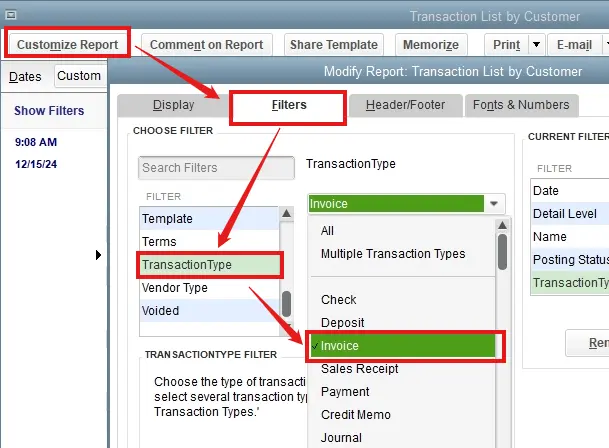Click the Customize Report button
Screen dimensions: 609x448
67,45
